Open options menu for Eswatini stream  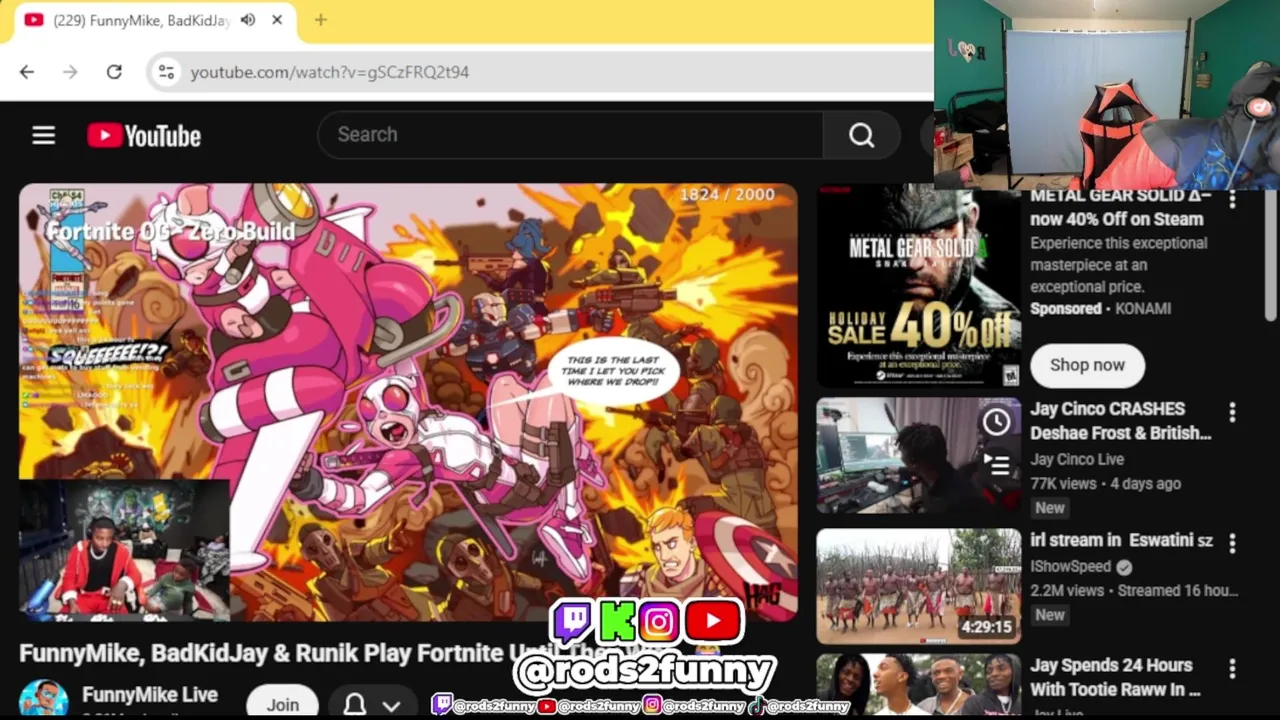click(1232, 543)
